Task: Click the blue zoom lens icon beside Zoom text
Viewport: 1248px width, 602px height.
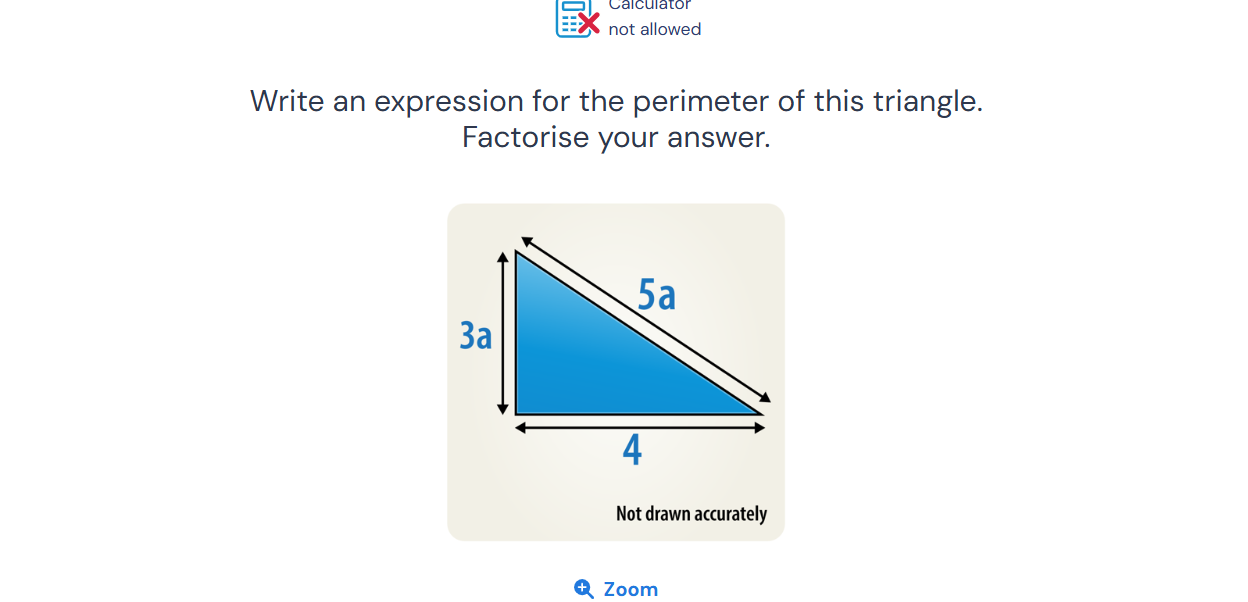Action: (582, 589)
